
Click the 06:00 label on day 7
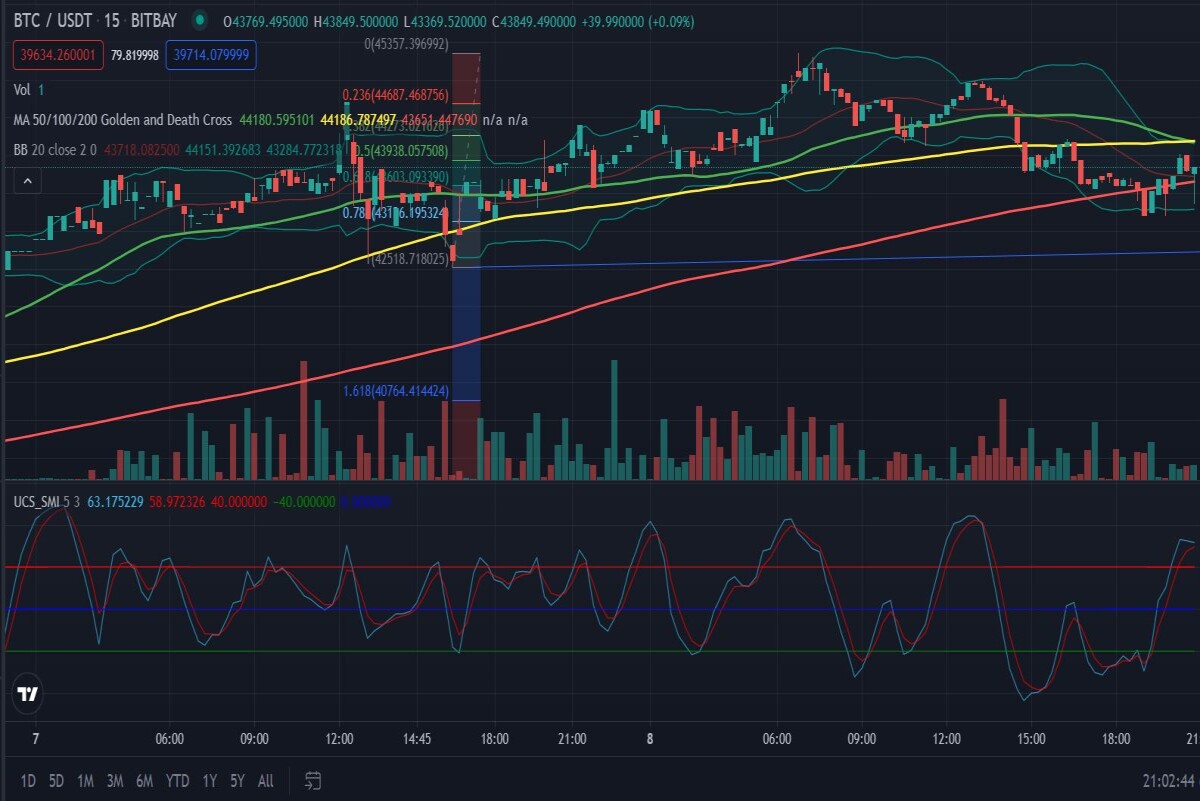170,739
